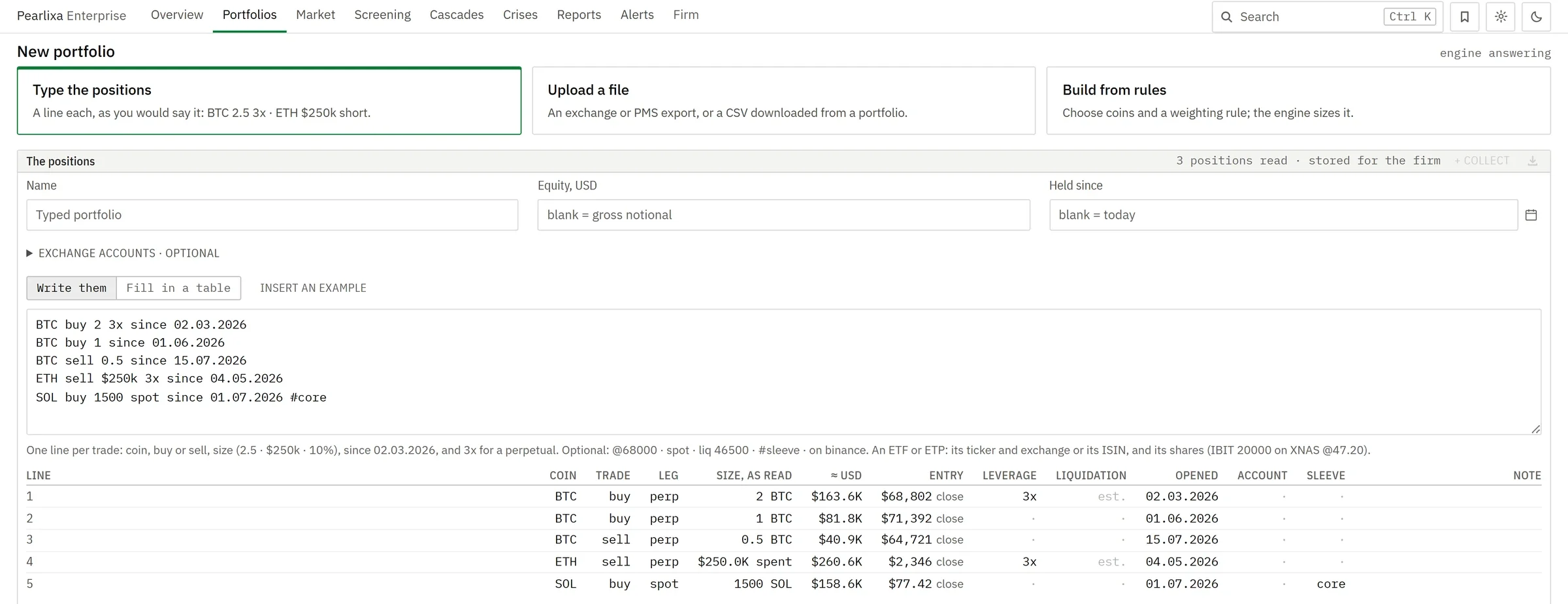Click the 1500 SOL size cell
This screenshot has height=604, width=1568.
tap(762, 584)
